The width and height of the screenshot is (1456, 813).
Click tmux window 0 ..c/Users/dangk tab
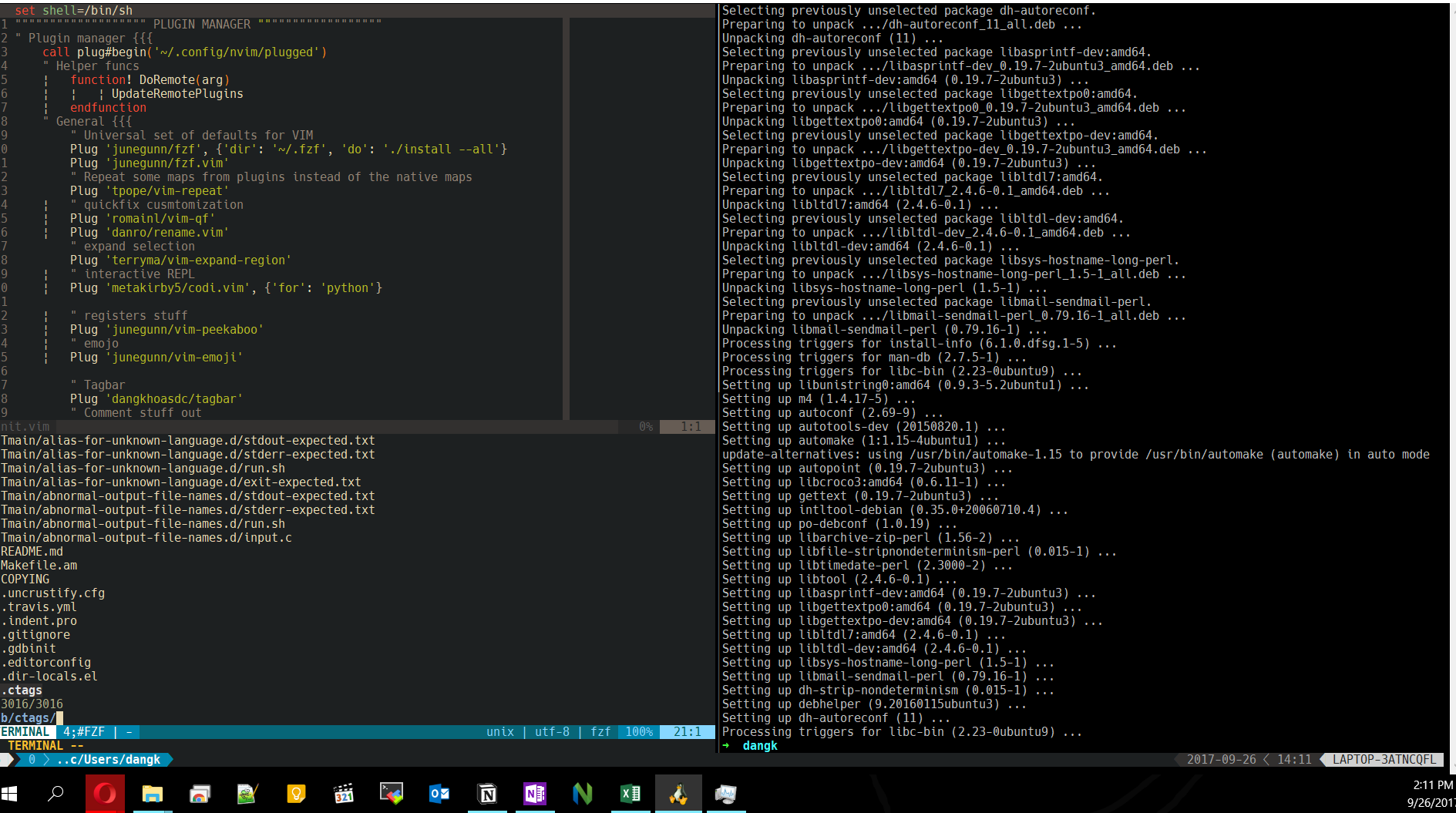click(94, 760)
